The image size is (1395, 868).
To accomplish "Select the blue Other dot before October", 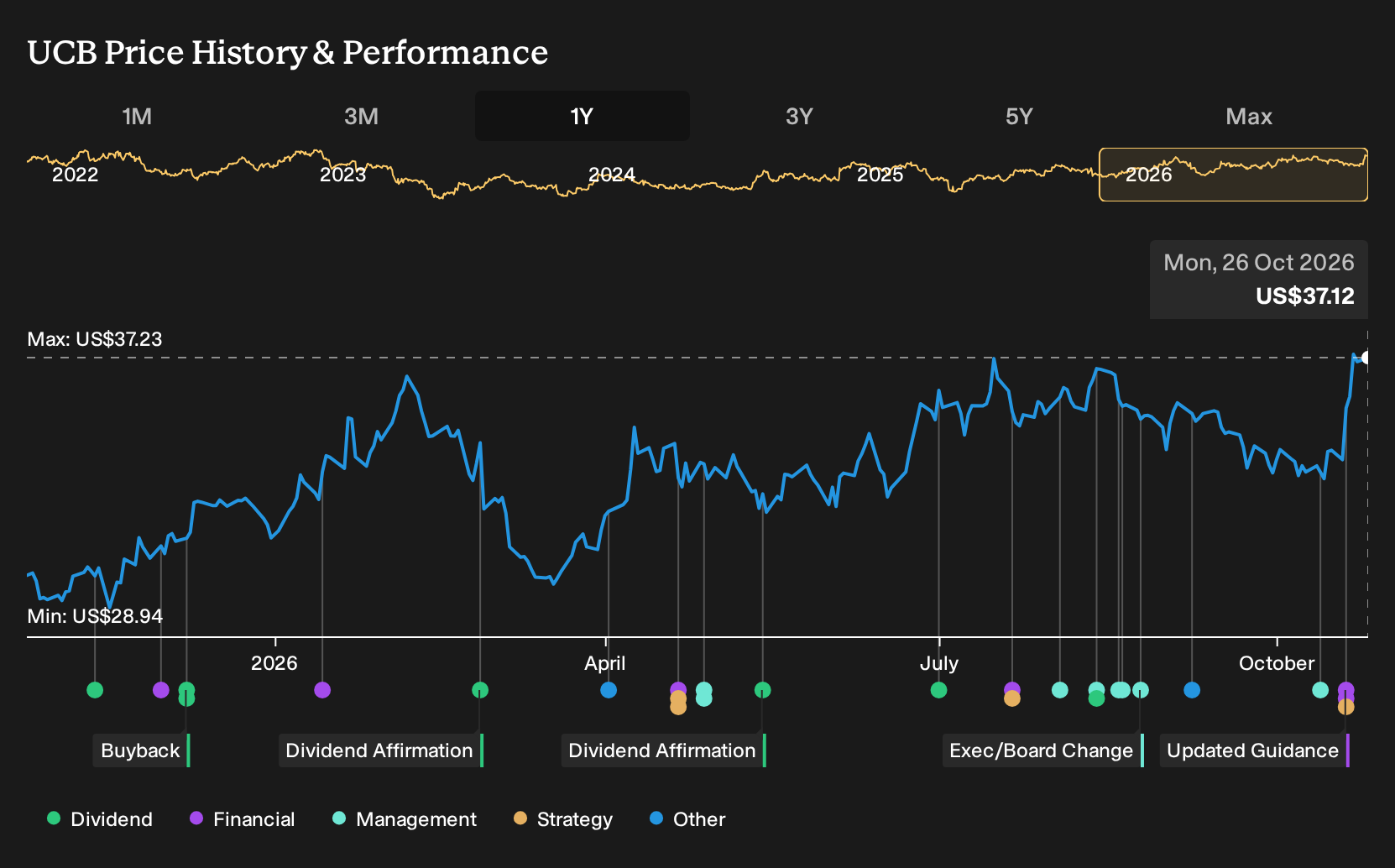I will click(1192, 690).
